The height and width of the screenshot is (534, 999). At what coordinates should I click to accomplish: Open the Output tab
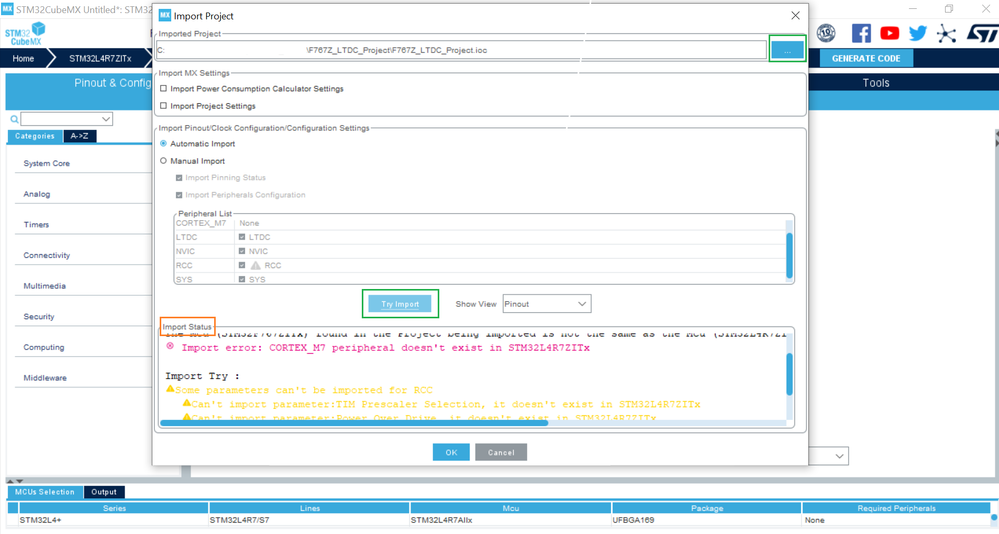tap(104, 492)
